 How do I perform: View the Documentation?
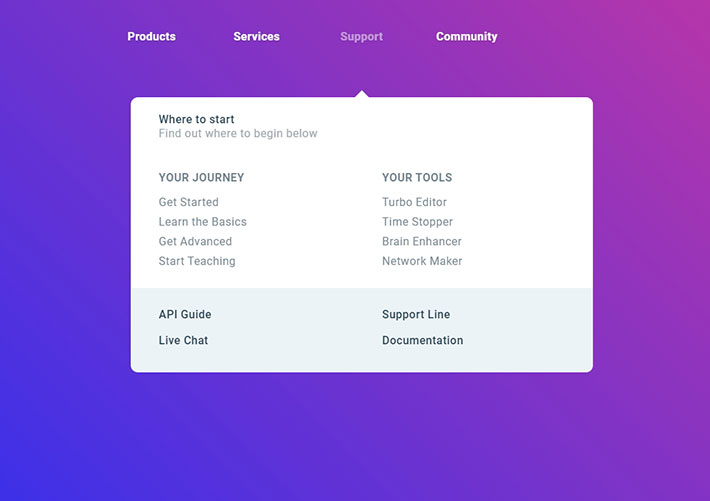[x=422, y=340]
